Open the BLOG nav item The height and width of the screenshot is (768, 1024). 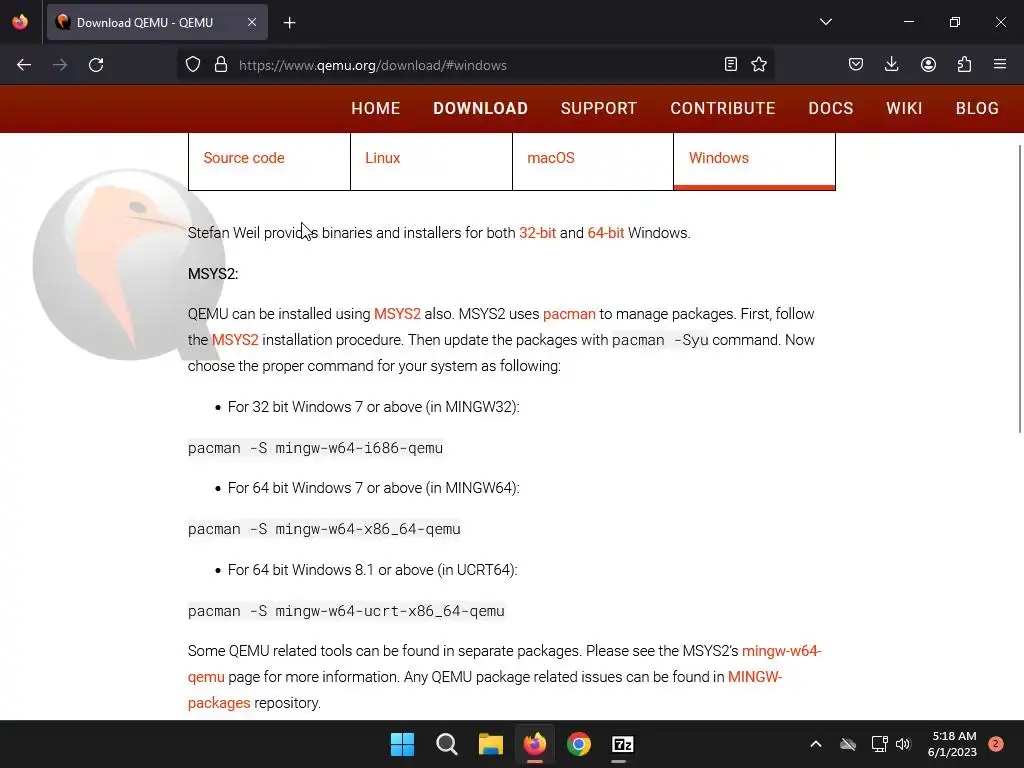click(x=978, y=108)
